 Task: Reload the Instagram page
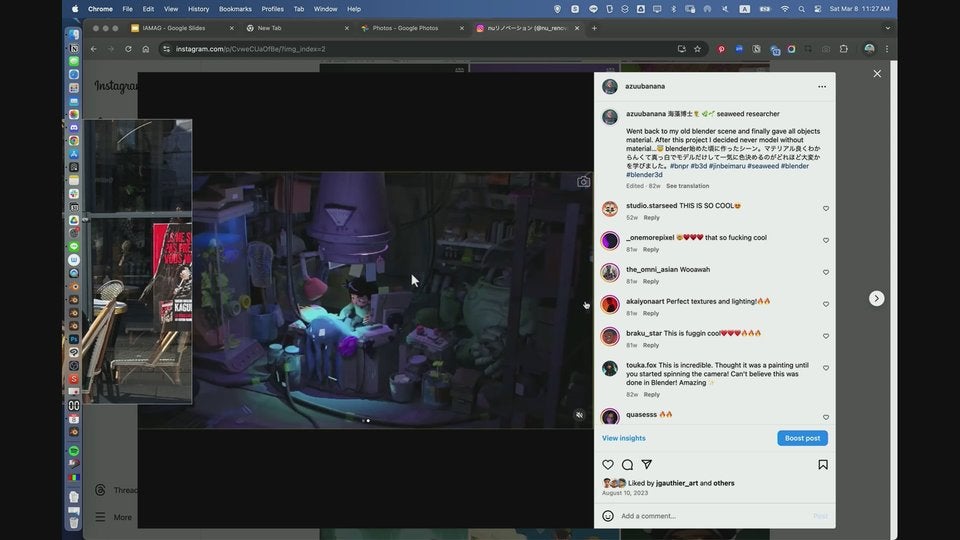(128, 49)
